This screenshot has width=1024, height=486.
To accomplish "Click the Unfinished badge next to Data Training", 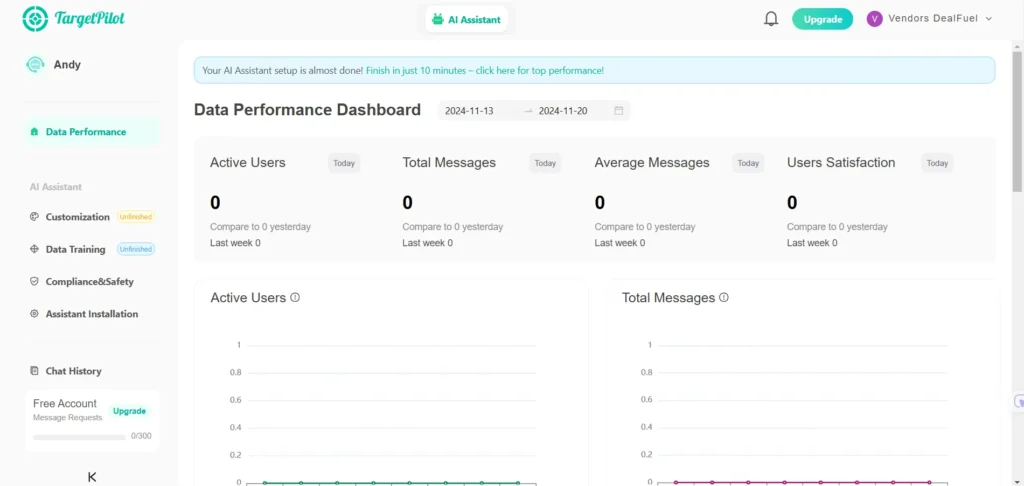I will tap(136, 250).
